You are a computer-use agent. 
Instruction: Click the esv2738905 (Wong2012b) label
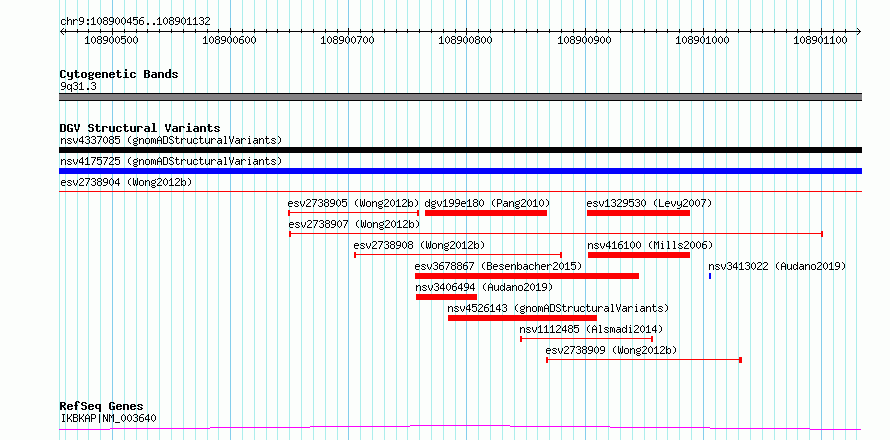click(x=354, y=203)
